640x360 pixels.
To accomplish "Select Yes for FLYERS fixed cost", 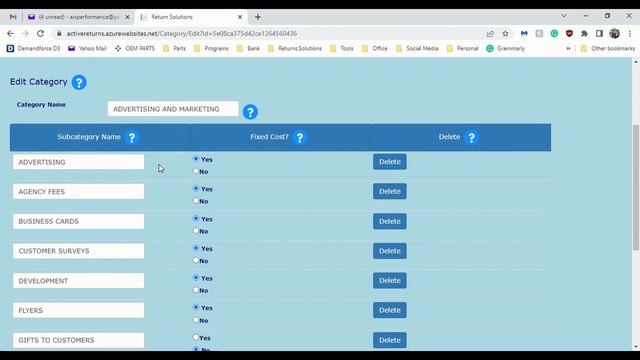I will click(x=196, y=307).
